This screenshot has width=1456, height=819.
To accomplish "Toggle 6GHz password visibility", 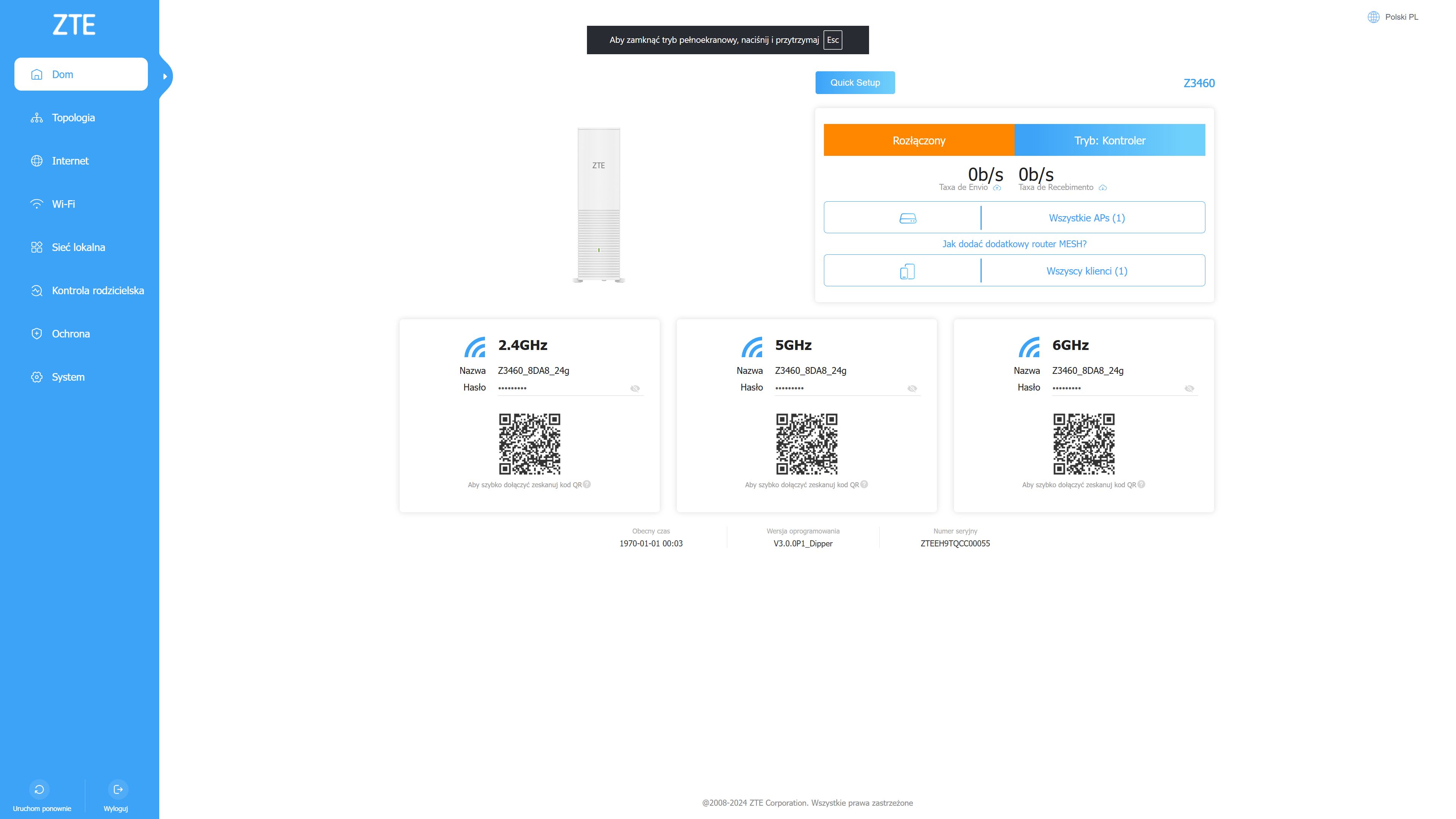I will pos(1189,388).
